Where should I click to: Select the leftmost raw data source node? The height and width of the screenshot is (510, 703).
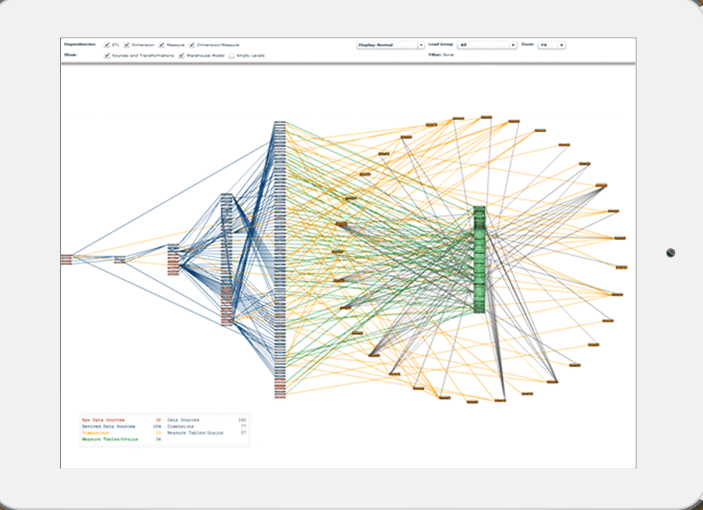tap(66, 258)
